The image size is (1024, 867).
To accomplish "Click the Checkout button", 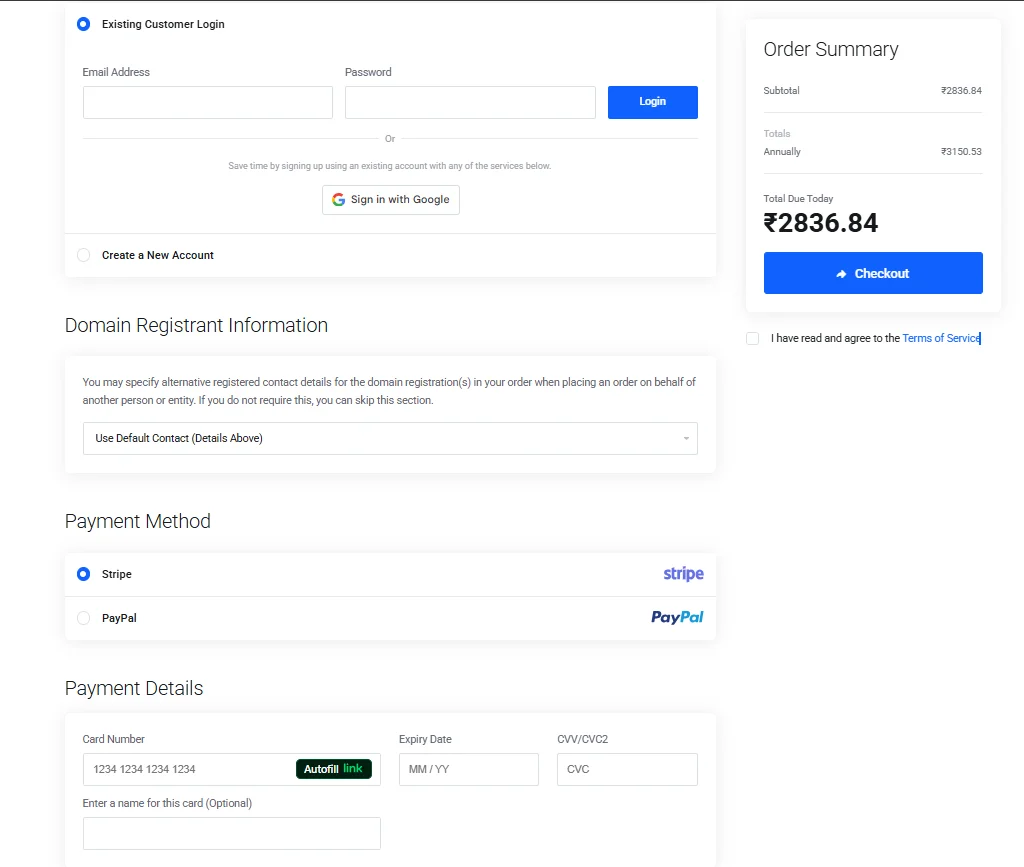I will pos(872,273).
